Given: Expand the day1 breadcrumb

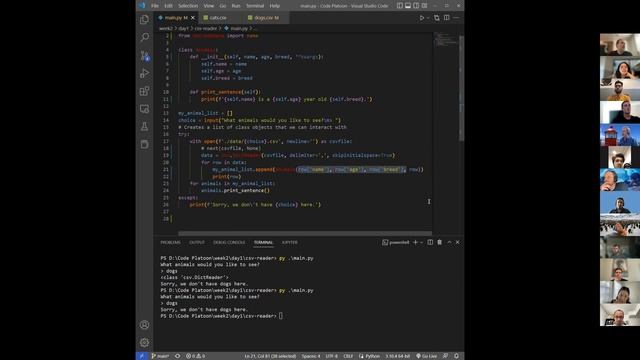Looking at the screenshot, I should [183, 29].
